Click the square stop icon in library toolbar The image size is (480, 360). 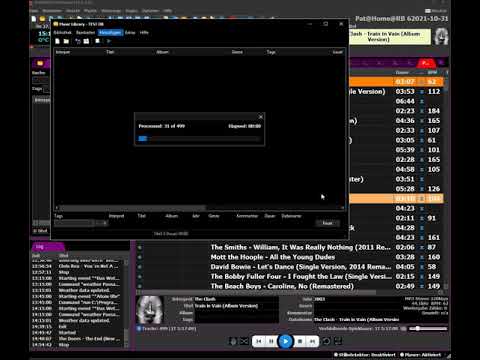tap(97, 41)
